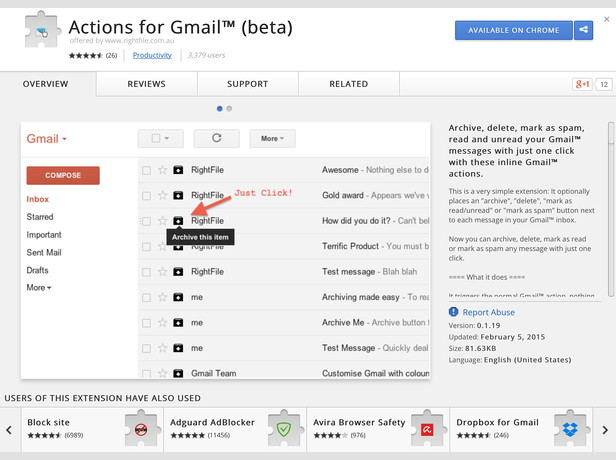Screen dimensions: 616x460
Task: Open Sent Mail in the sidebar
Action: tap(44, 253)
